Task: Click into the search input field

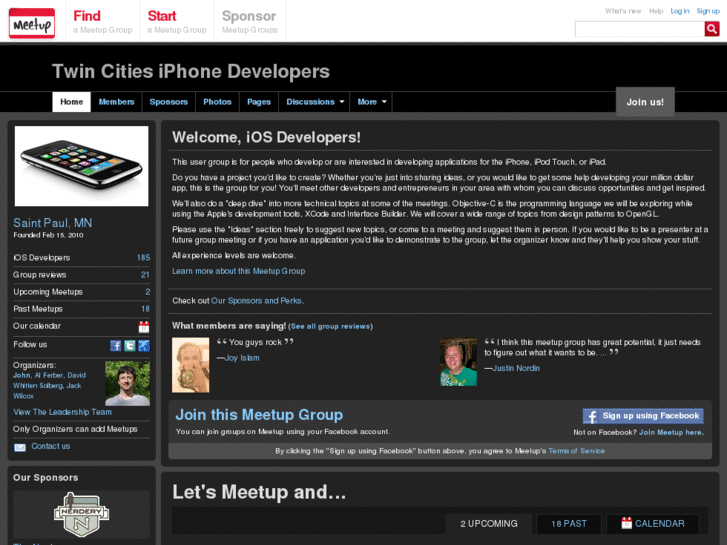Action: (640, 29)
